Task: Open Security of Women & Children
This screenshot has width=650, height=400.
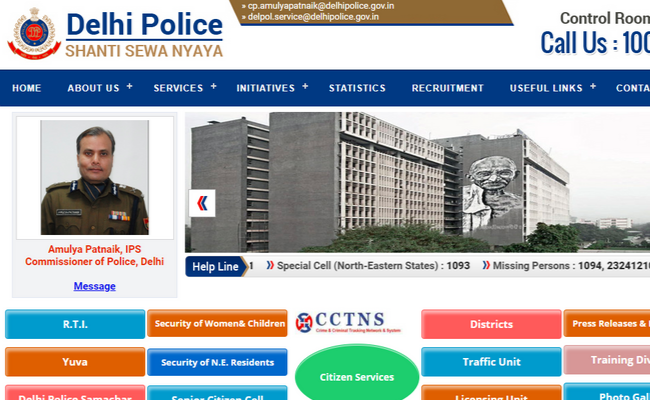Action: click(x=217, y=324)
